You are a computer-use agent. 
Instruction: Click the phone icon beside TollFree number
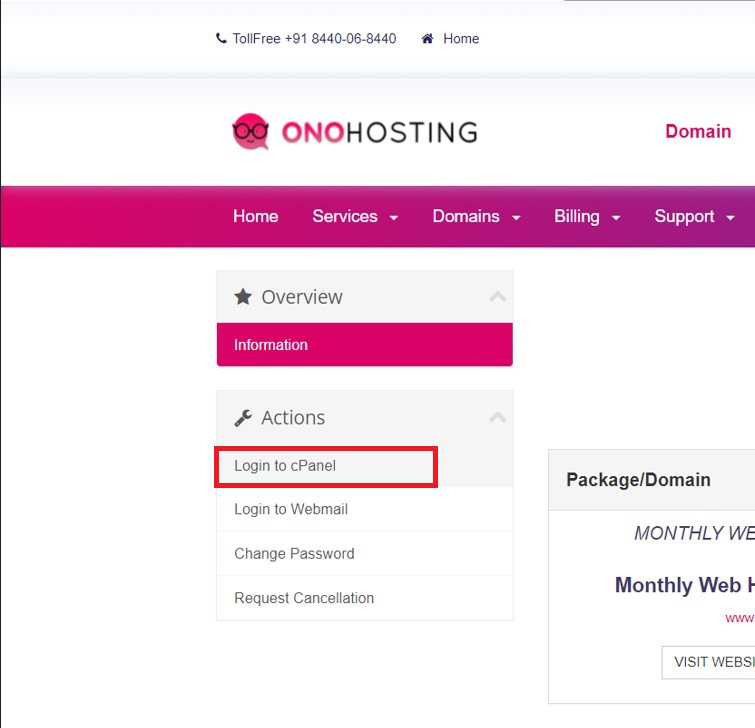(x=221, y=39)
